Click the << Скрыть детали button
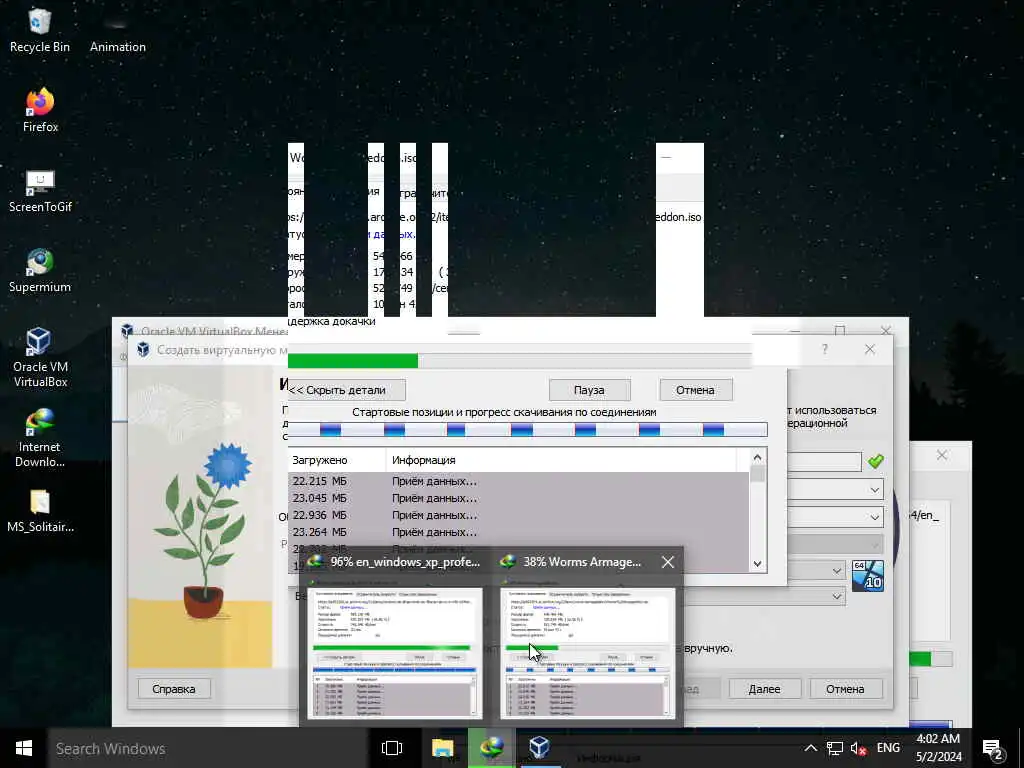 coord(346,390)
